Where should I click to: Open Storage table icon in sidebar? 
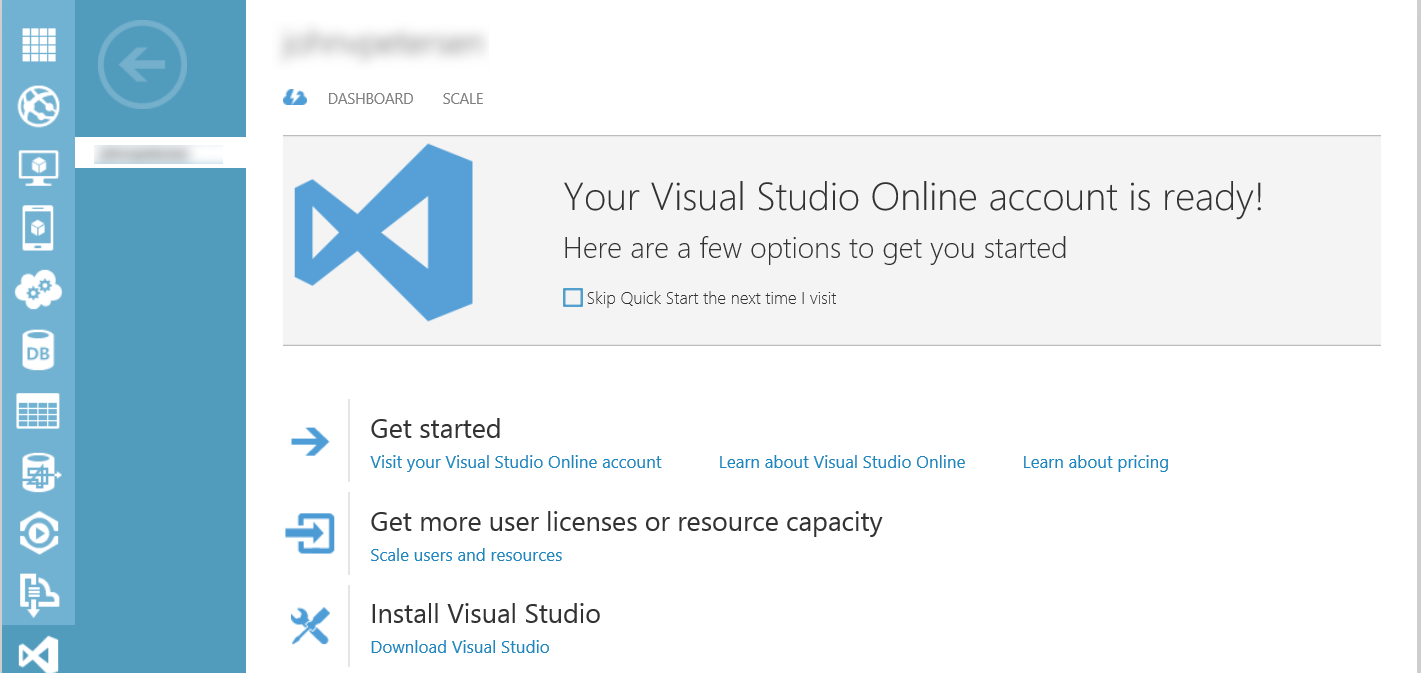tap(38, 411)
